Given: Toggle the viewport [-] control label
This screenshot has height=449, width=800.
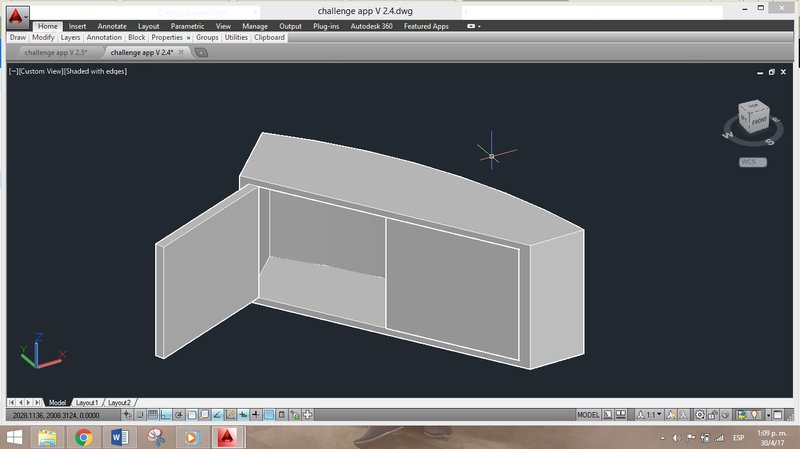Looking at the screenshot, I should tap(12, 72).
